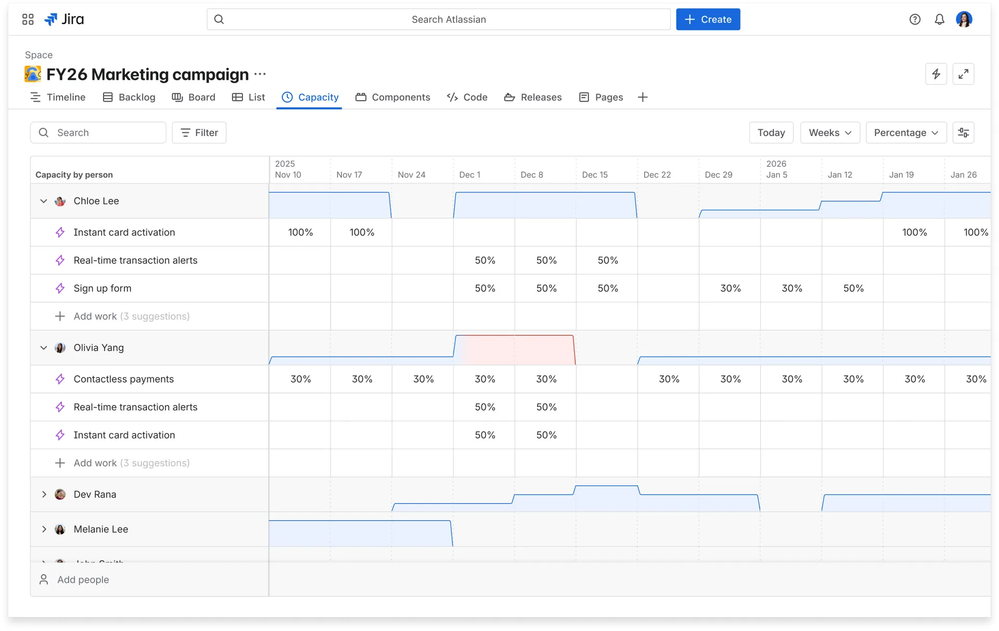Screen dimensions: 999x631
Task: Enter full screen with the expand icon
Action: point(963,74)
